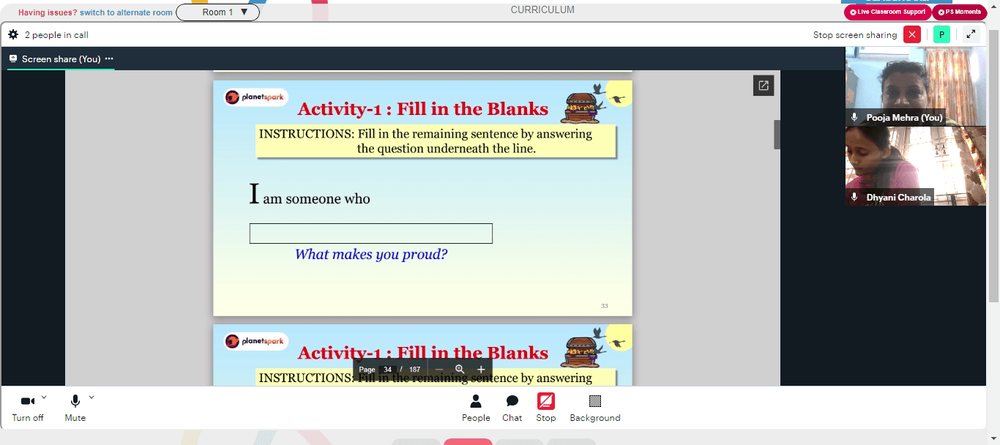
Task: Click the total pages 187 label
Action: pyautogui.click(x=415, y=370)
